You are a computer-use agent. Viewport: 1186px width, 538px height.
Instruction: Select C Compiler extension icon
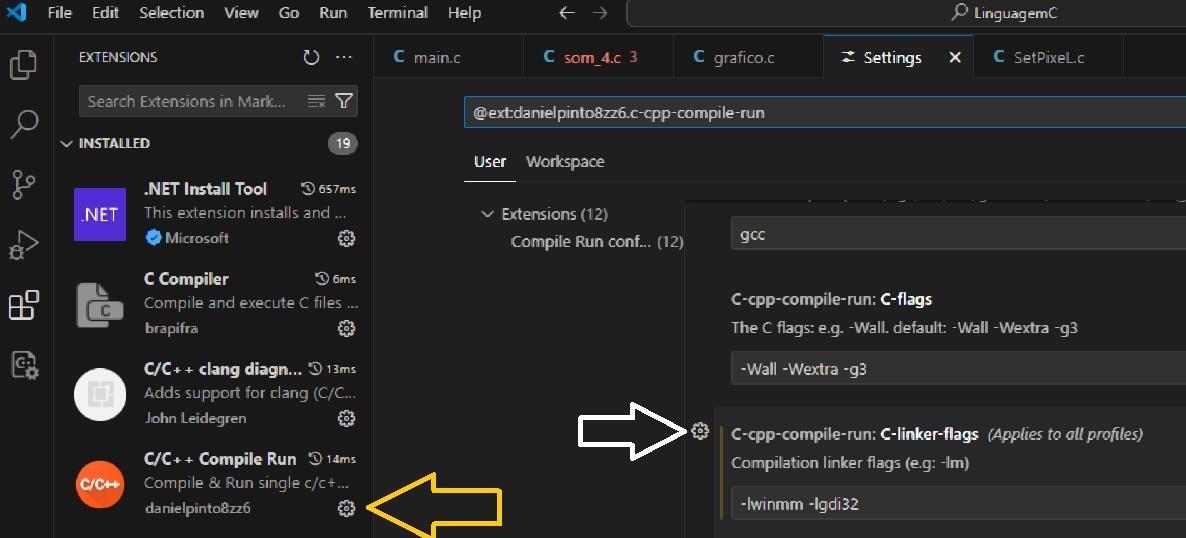100,304
